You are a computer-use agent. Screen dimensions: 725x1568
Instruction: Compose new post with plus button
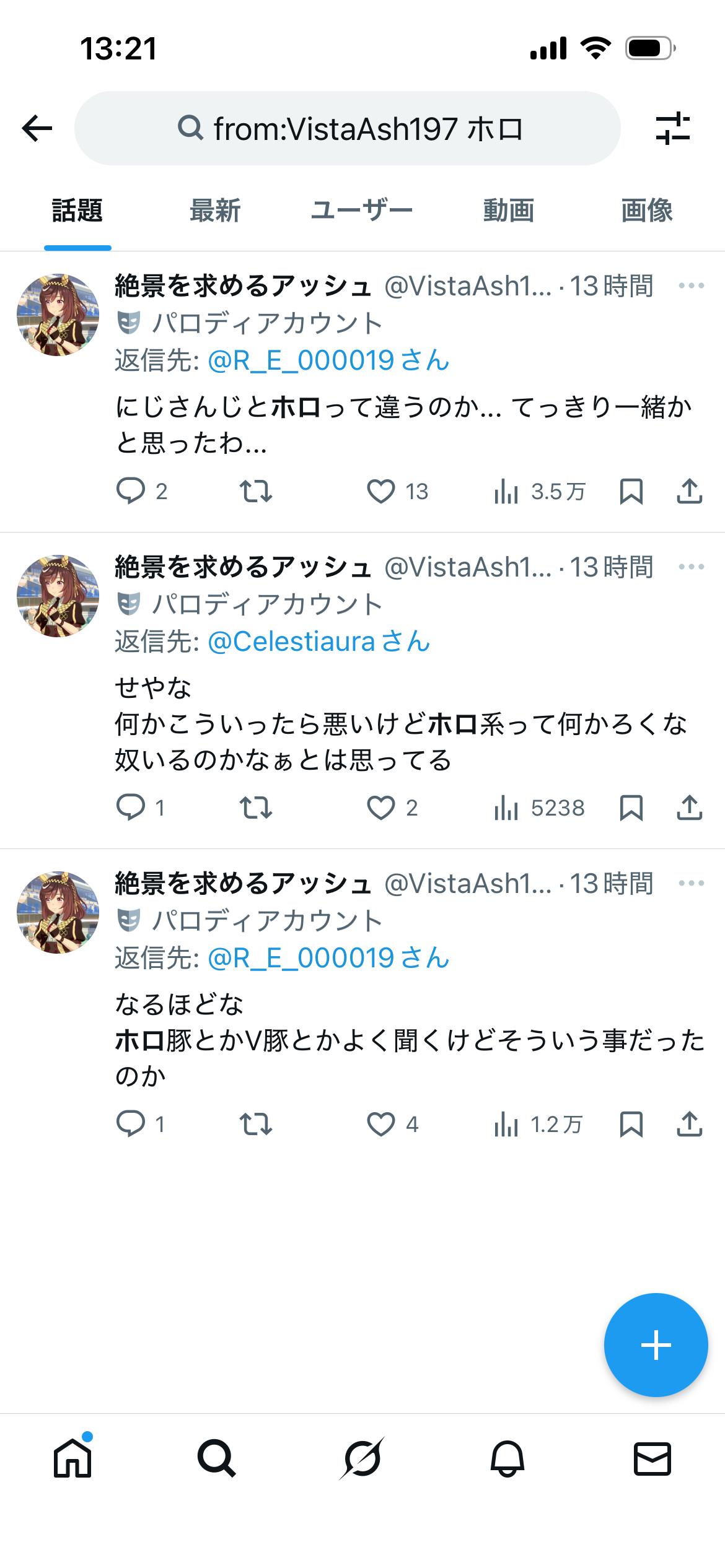click(656, 1345)
